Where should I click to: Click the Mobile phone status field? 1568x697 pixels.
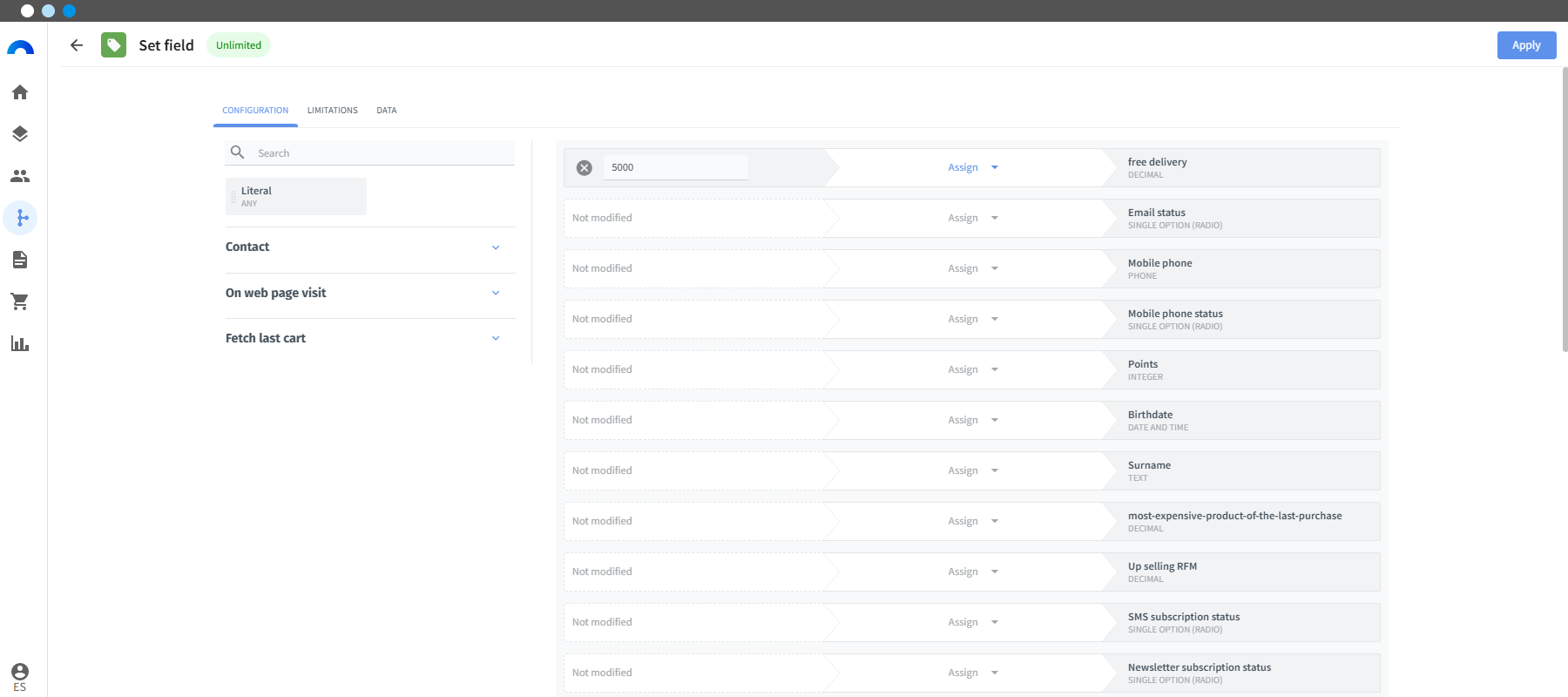(x=1241, y=319)
